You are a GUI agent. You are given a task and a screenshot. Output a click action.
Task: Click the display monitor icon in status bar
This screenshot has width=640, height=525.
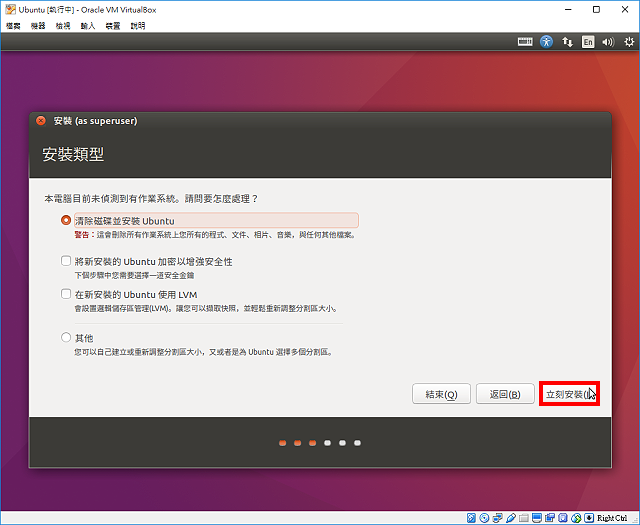tap(537, 518)
